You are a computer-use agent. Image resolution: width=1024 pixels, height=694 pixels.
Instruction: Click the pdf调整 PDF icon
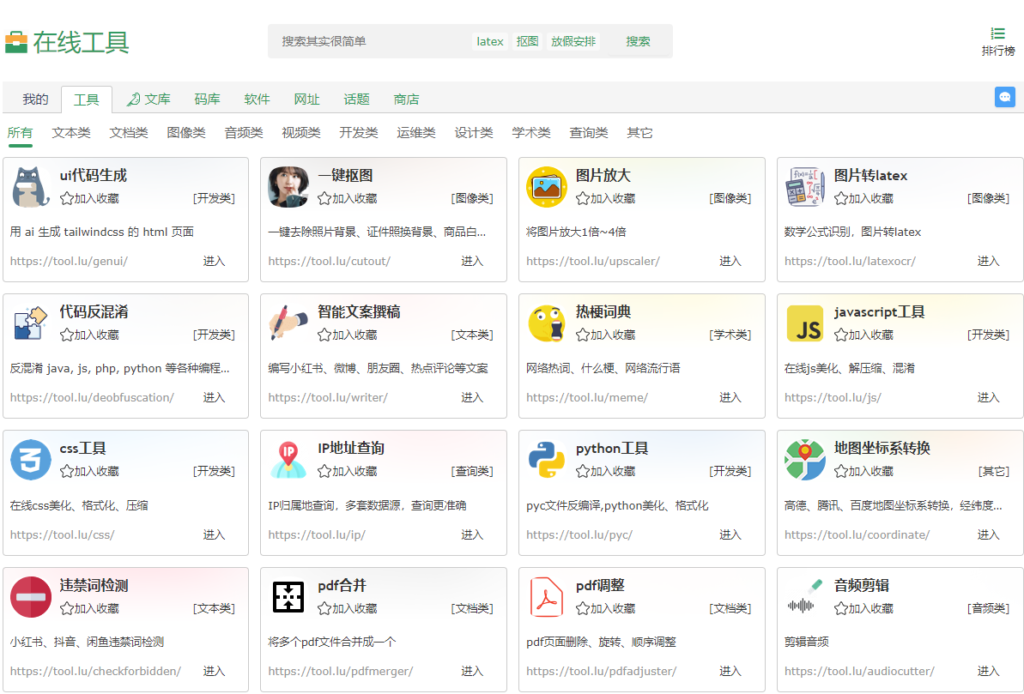546,597
